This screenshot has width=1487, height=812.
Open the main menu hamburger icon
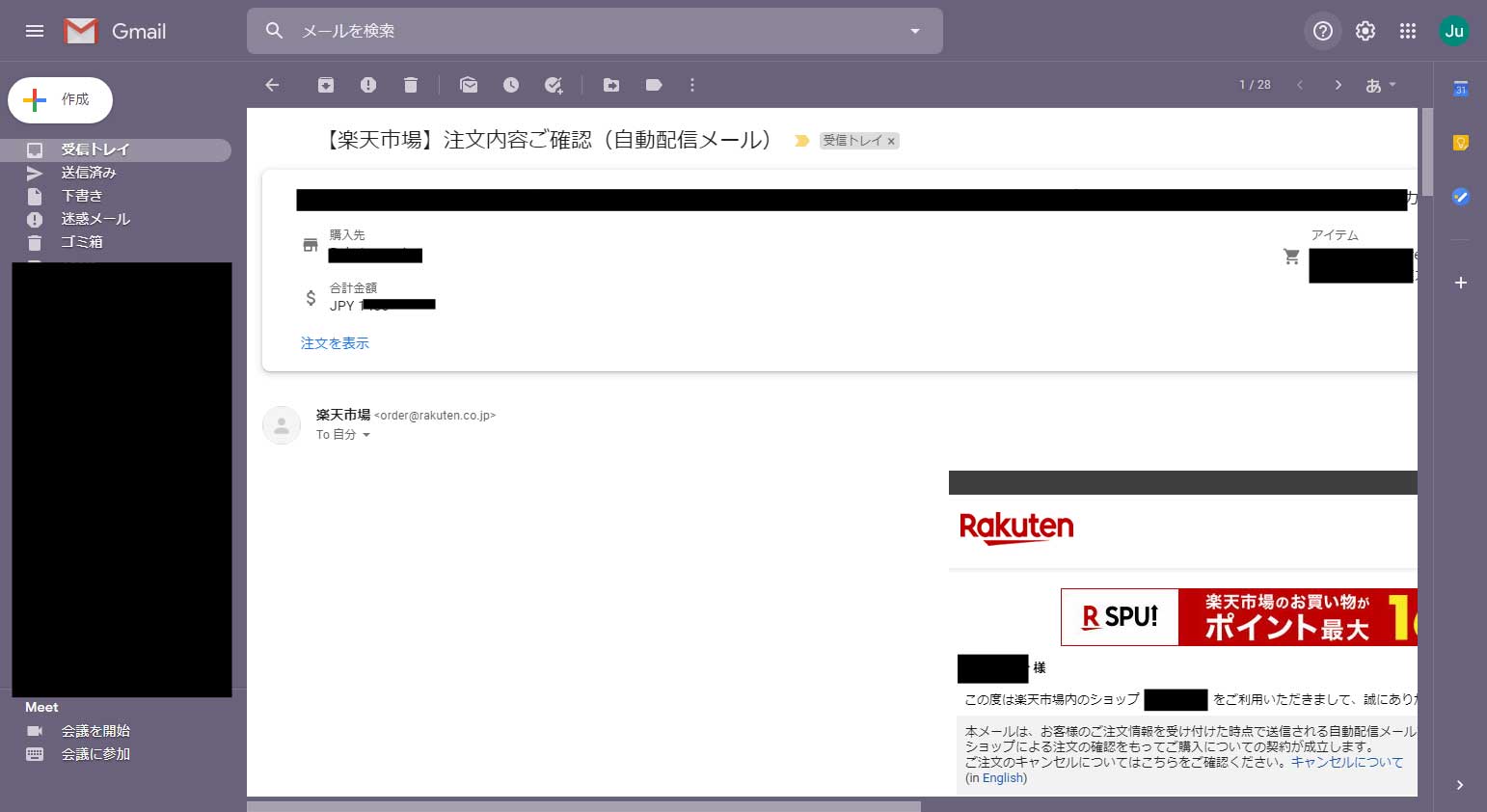click(35, 31)
